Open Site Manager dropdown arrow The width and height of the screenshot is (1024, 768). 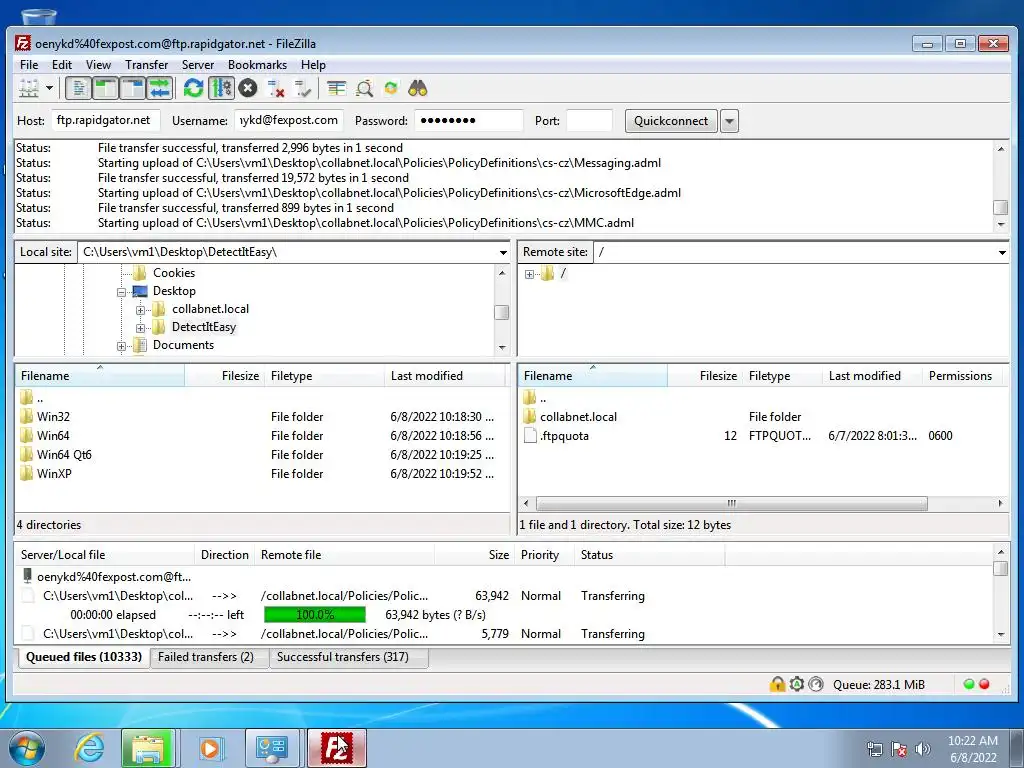[49, 88]
